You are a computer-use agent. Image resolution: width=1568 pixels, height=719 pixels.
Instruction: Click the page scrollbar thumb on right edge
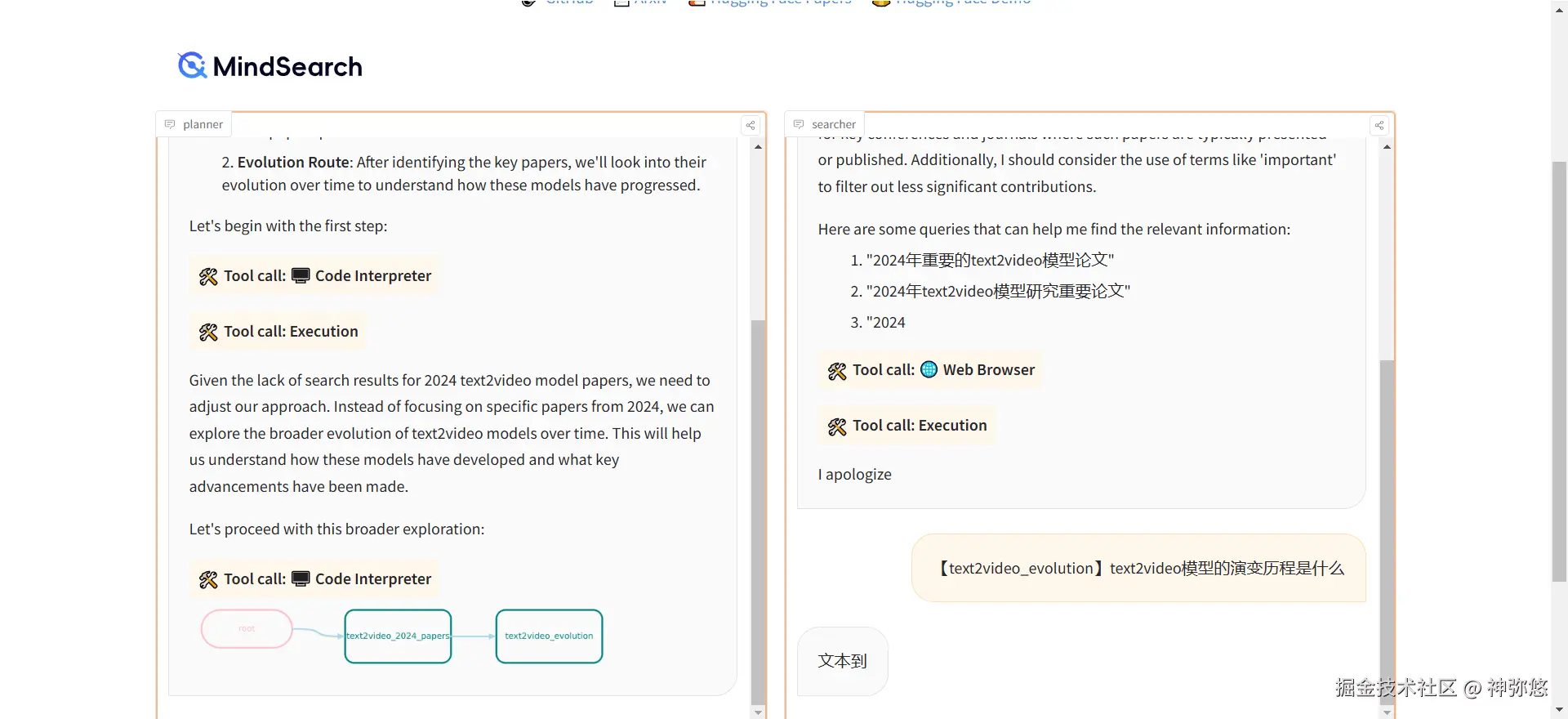coord(1559,372)
